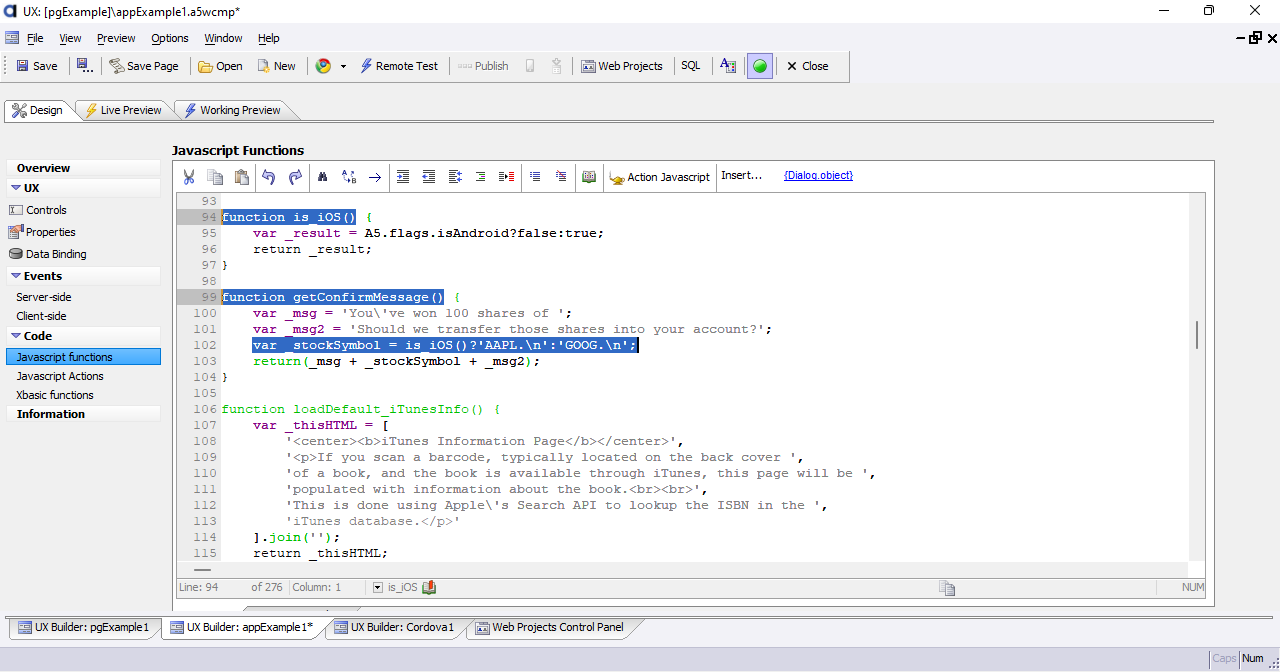1280x672 pixels.
Task: Open the Options menu
Action: coord(170,38)
